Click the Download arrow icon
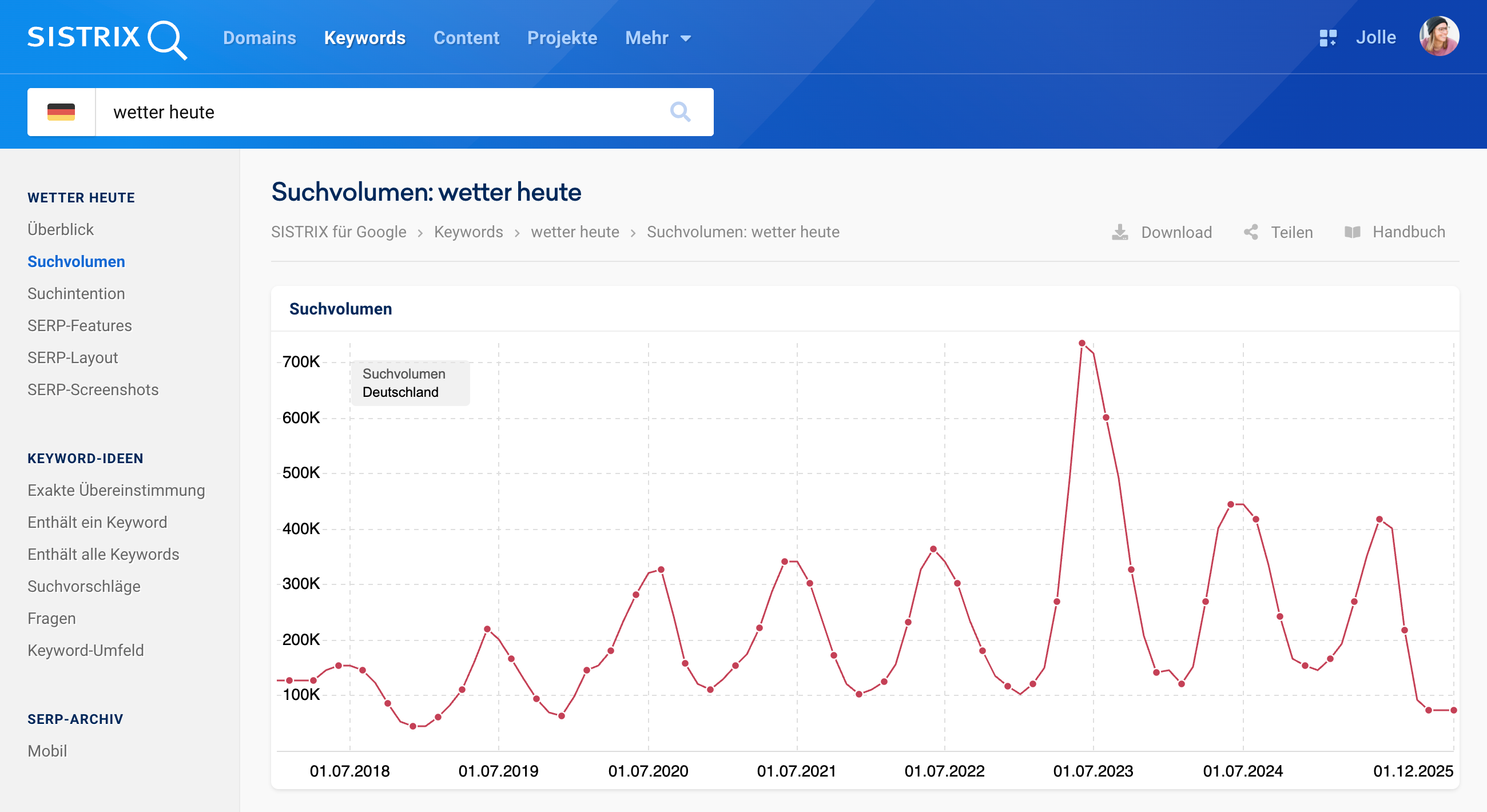The image size is (1487, 812). pos(1119,232)
